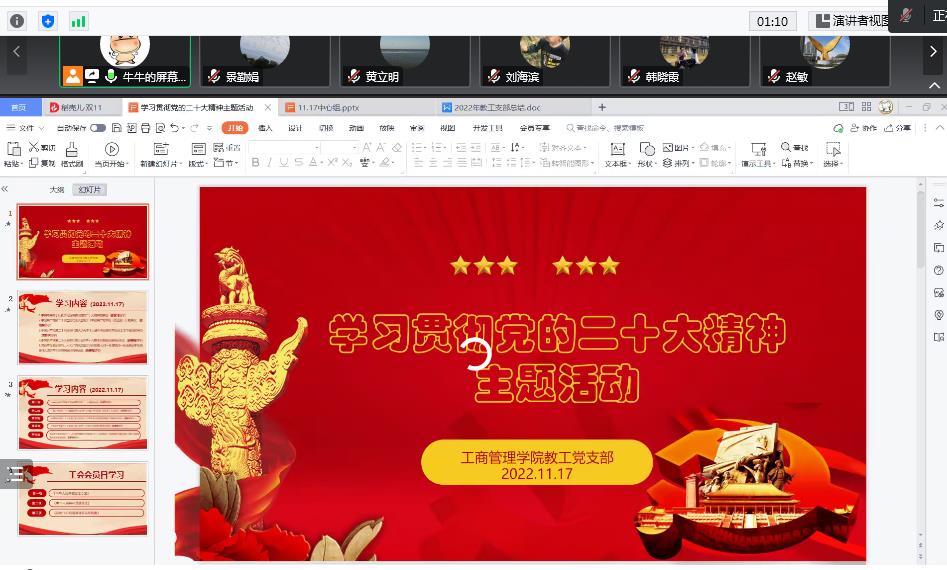Expand the File (文件) menu
This screenshot has width=947, height=570.
[26, 128]
